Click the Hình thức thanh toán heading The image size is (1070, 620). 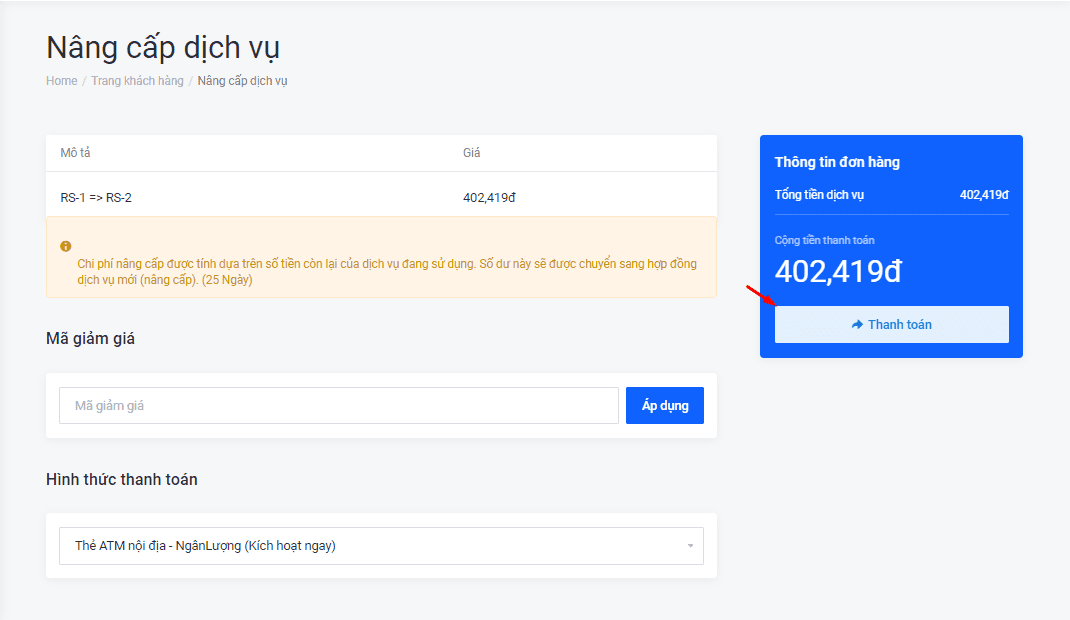[122, 480]
